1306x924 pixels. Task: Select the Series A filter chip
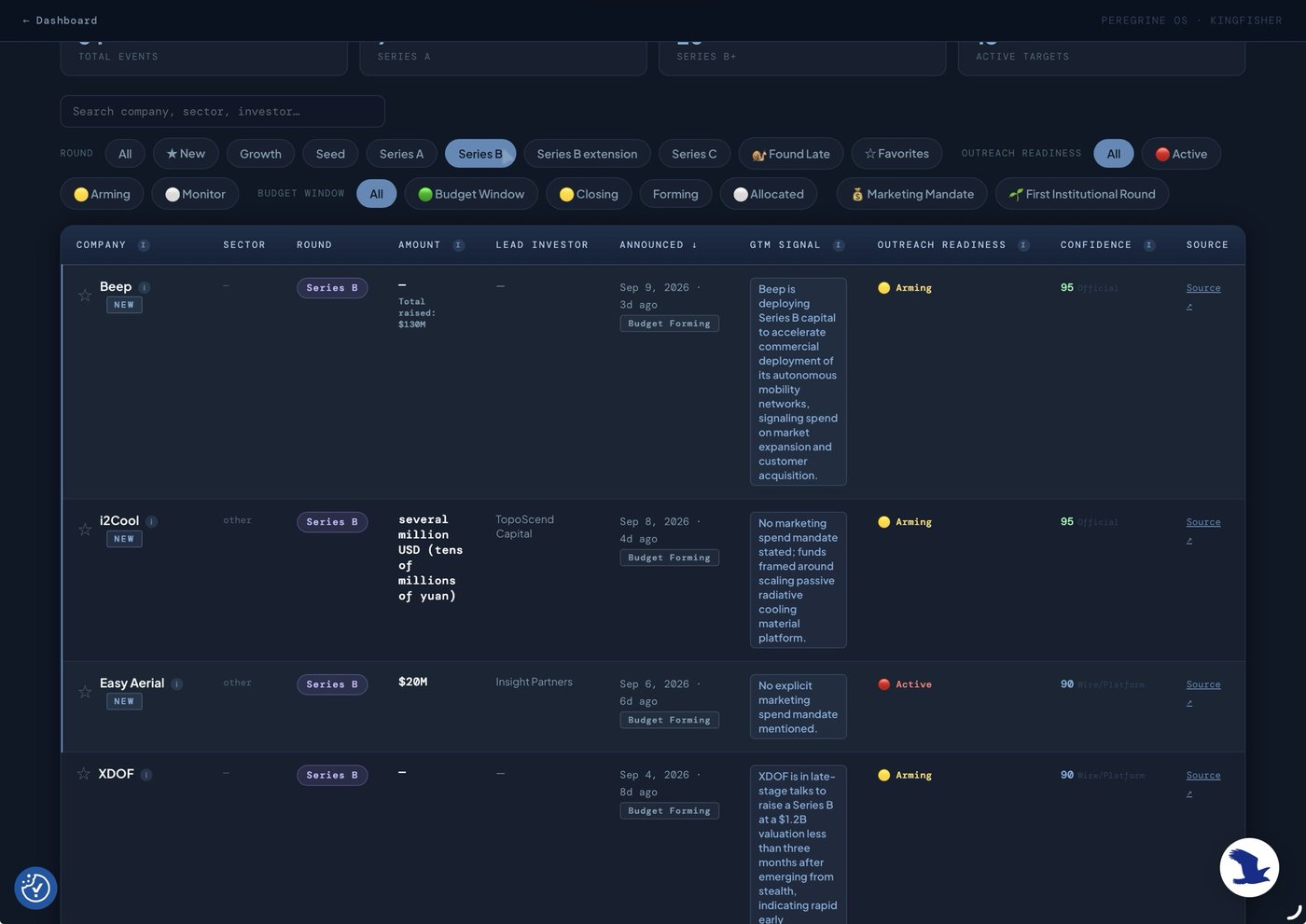pyautogui.click(x=401, y=154)
